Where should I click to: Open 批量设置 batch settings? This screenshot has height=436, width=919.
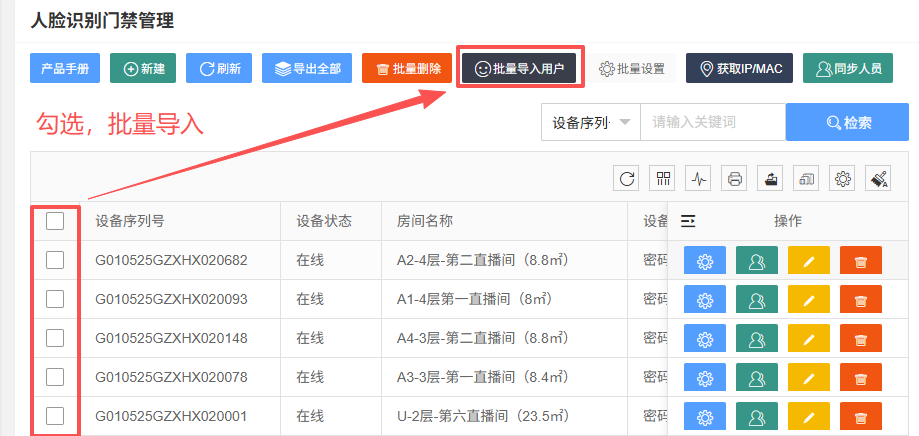point(632,69)
